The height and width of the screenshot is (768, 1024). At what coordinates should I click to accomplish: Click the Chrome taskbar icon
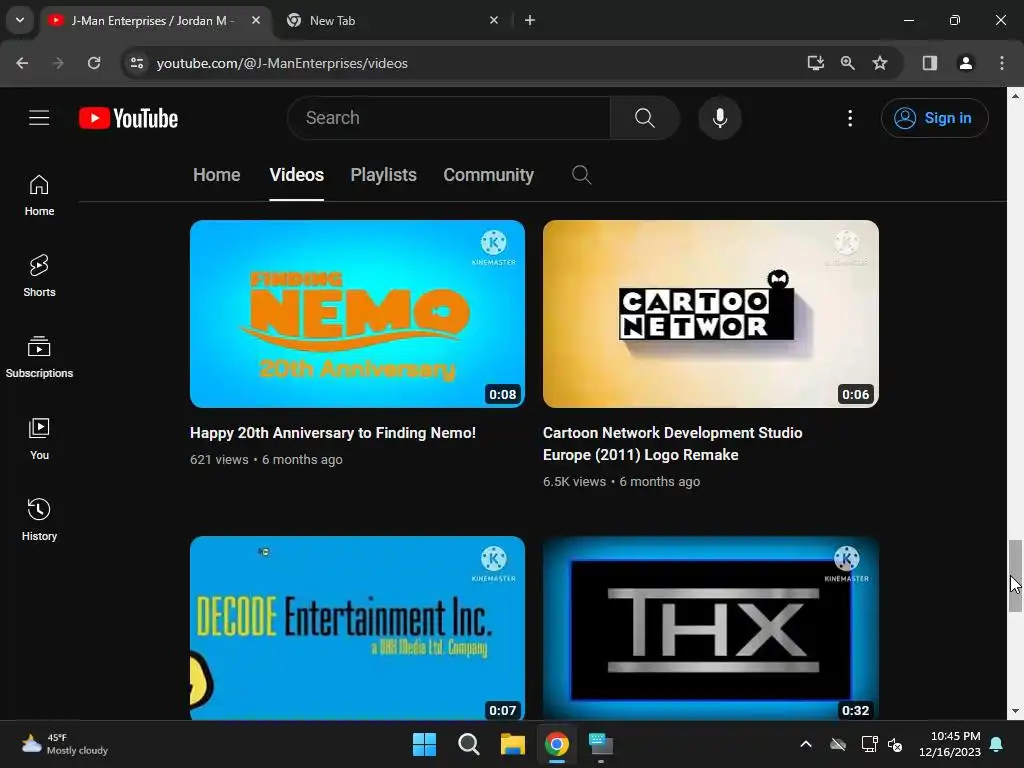point(556,744)
